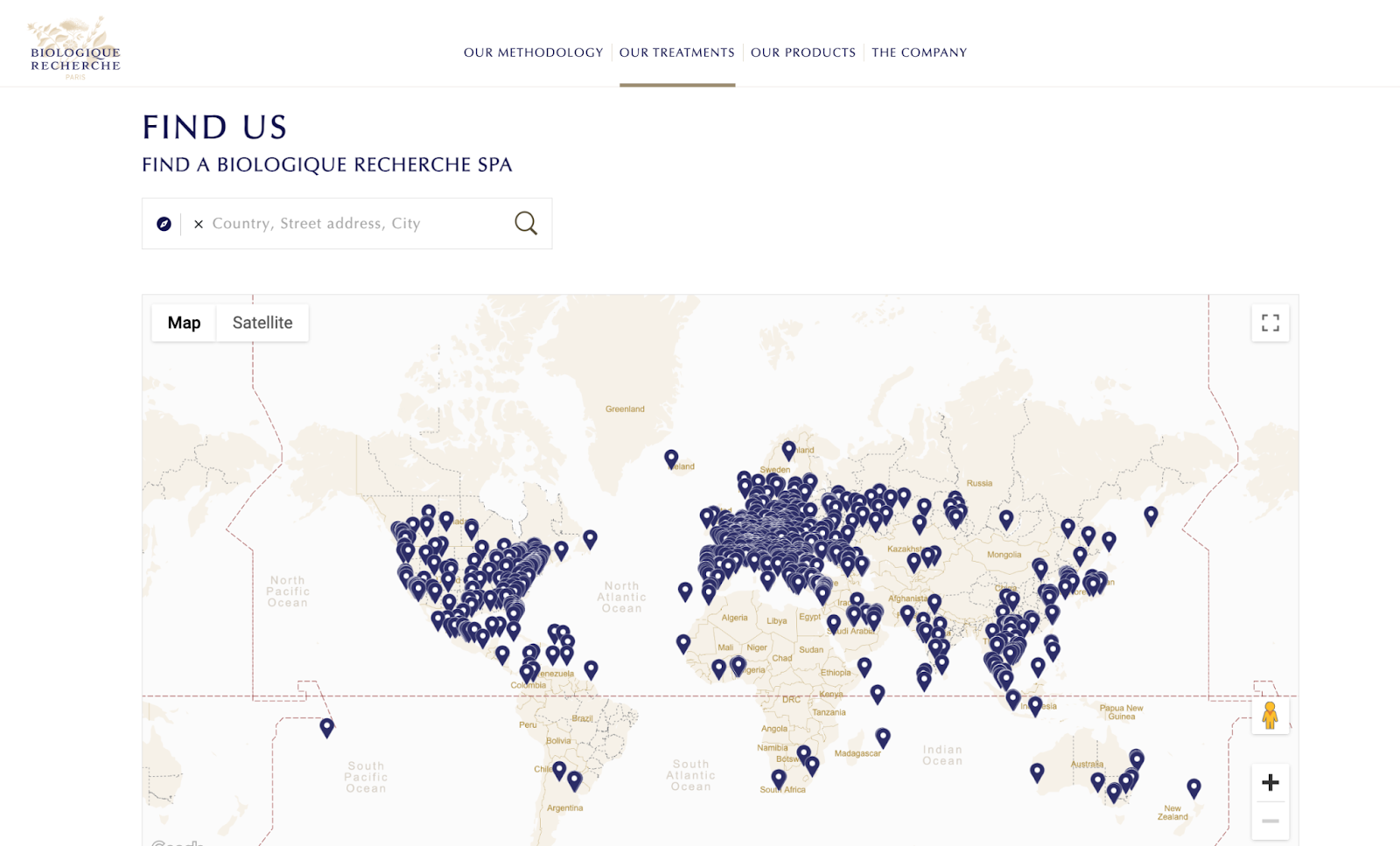The width and height of the screenshot is (1400, 846).
Task: Select the pin near Ethiopia
Action: coord(864,668)
